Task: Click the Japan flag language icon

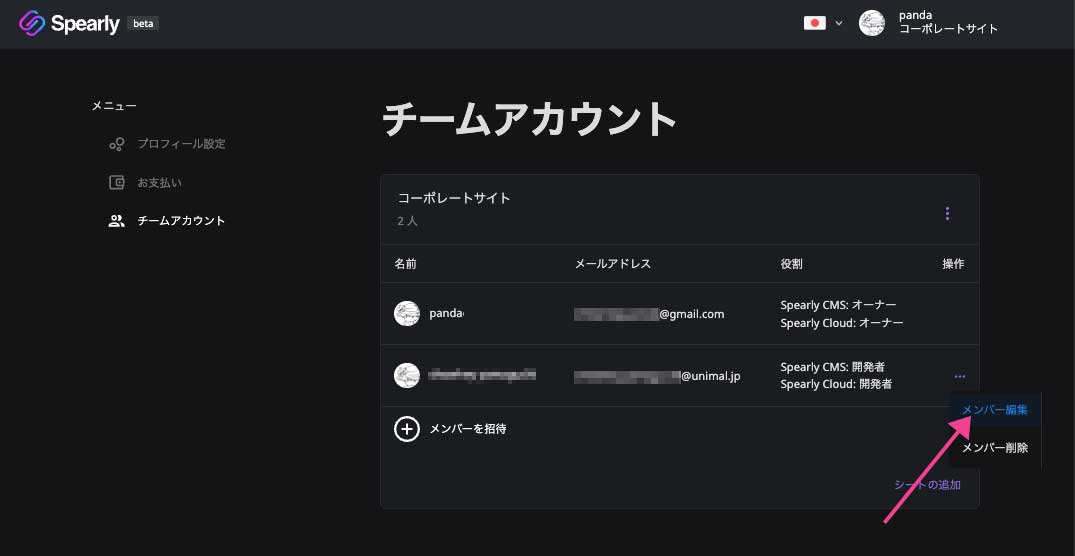Action: (814, 23)
